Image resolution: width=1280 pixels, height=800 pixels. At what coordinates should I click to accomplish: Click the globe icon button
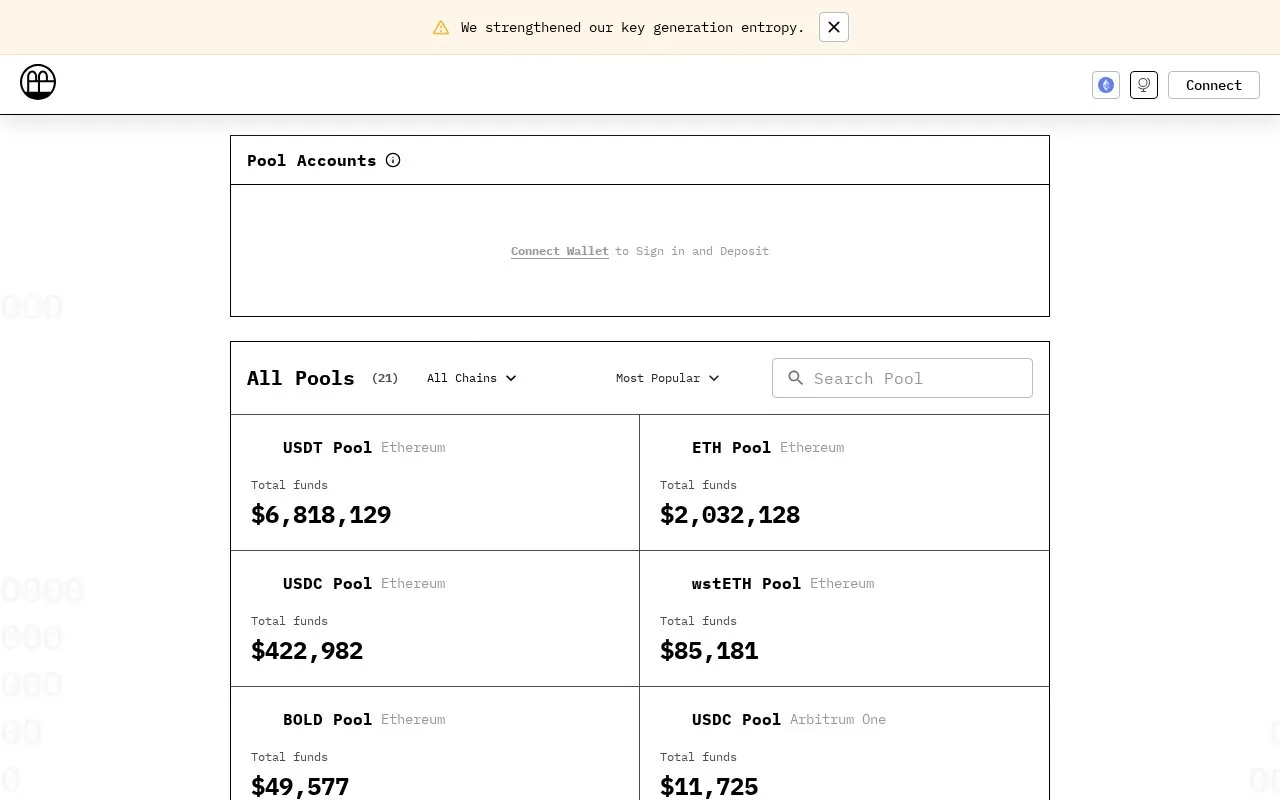pos(1144,85)
